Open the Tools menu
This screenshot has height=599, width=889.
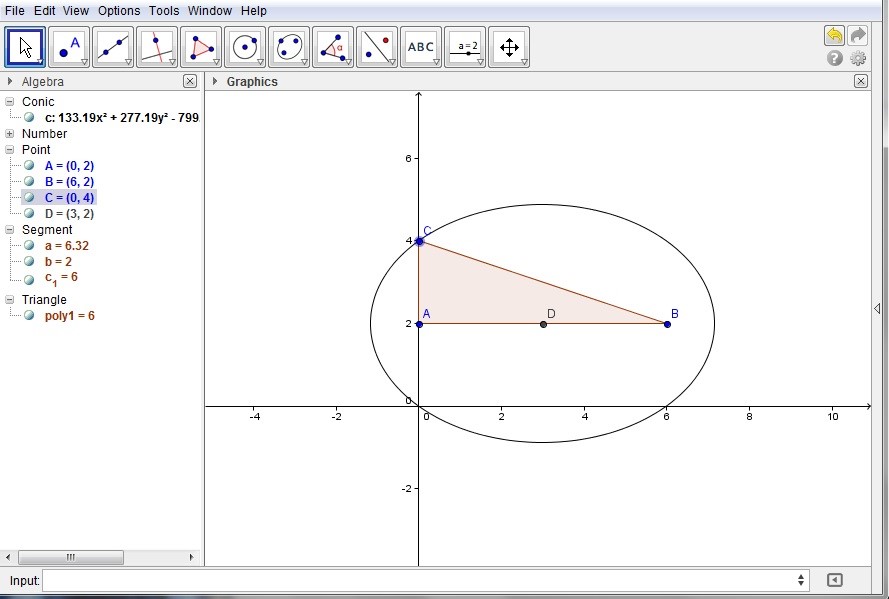point(164,11)
